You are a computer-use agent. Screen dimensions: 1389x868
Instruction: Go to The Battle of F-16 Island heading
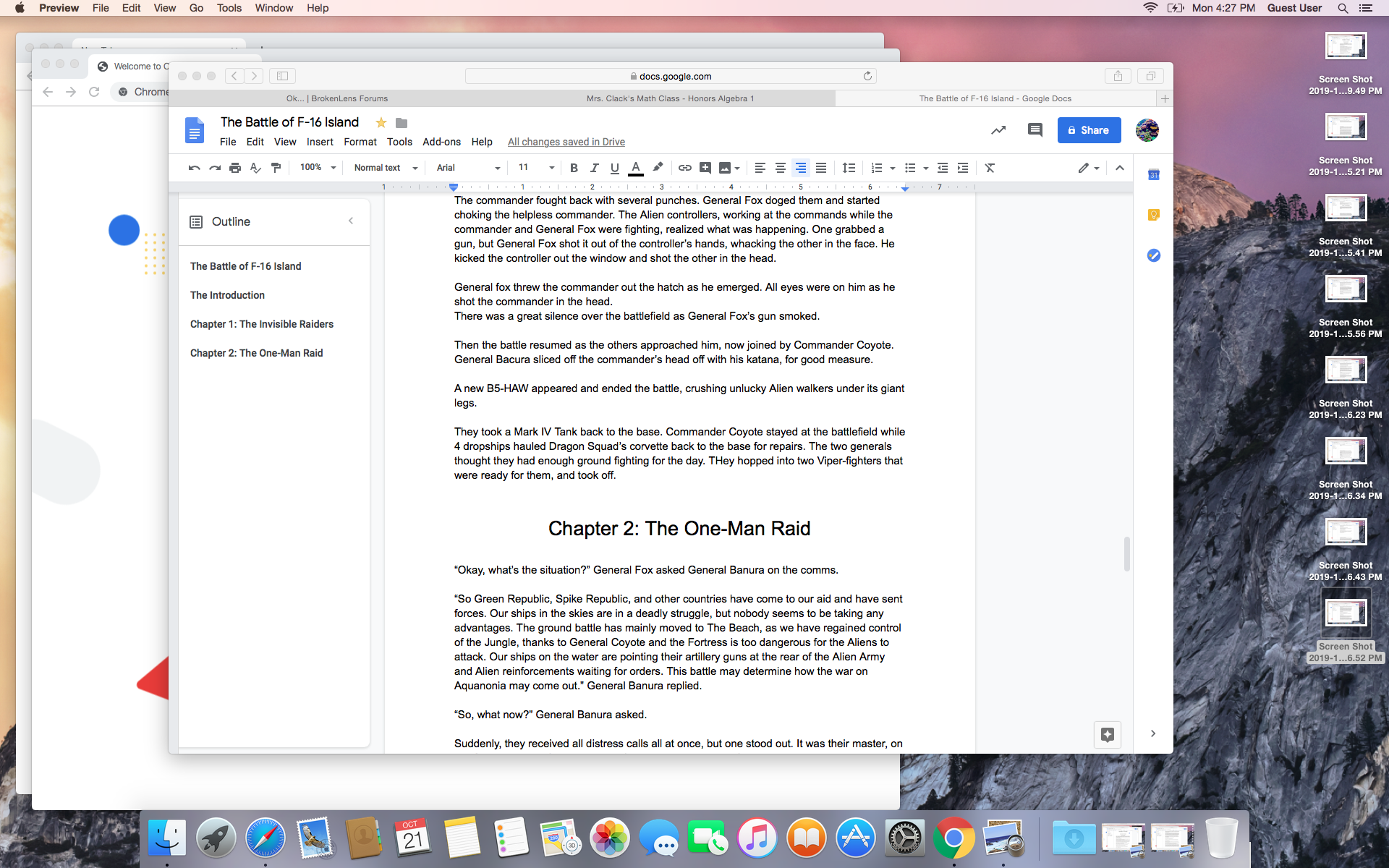click(x=246, y=266)
